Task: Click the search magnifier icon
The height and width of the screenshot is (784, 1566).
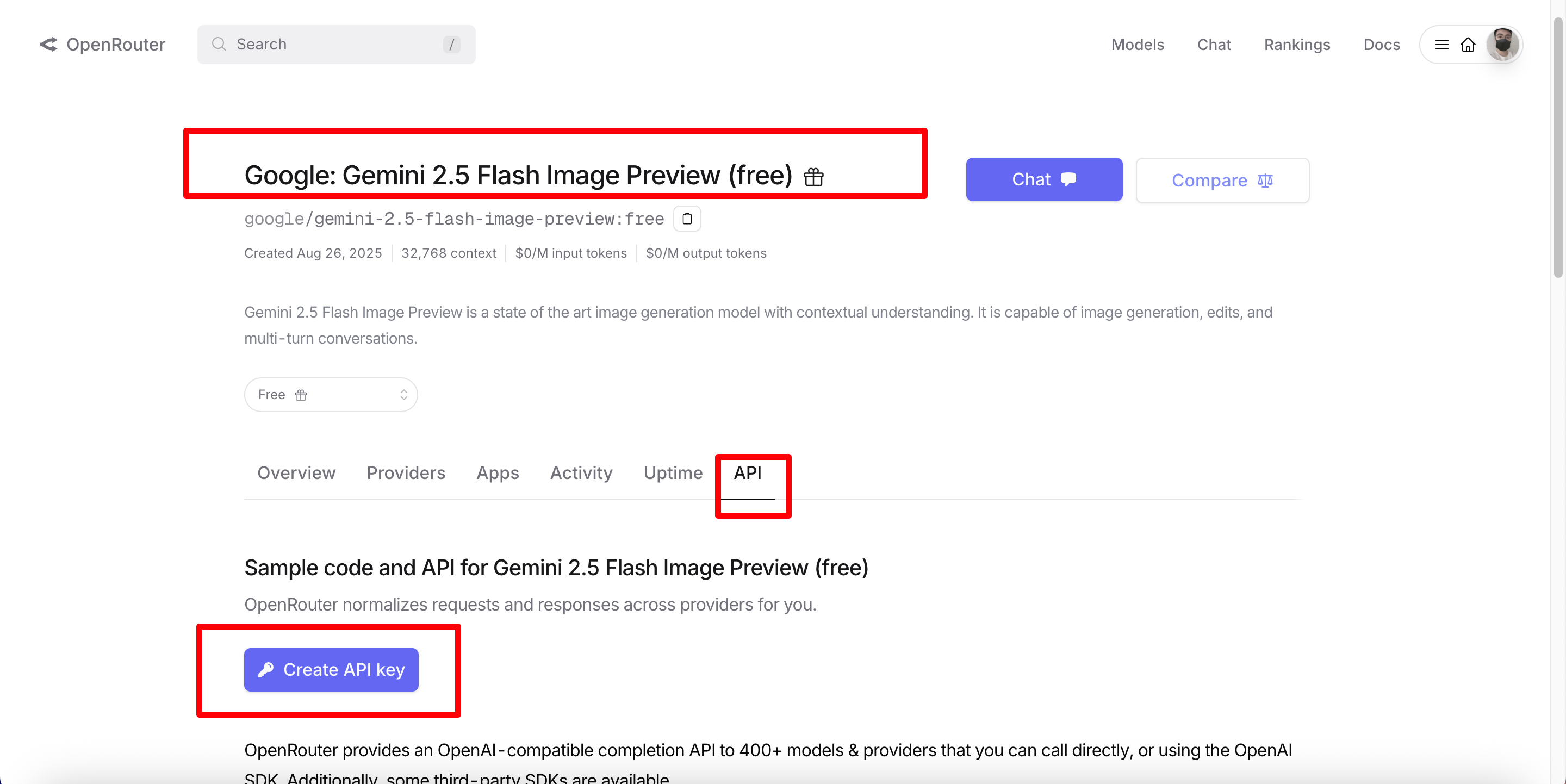Action: point(219,45)
